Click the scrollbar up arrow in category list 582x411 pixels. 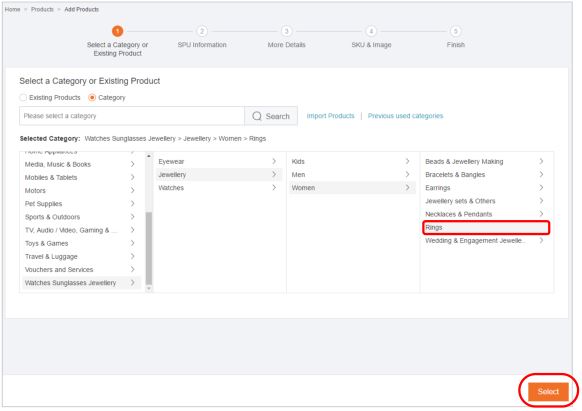point(149,156)
